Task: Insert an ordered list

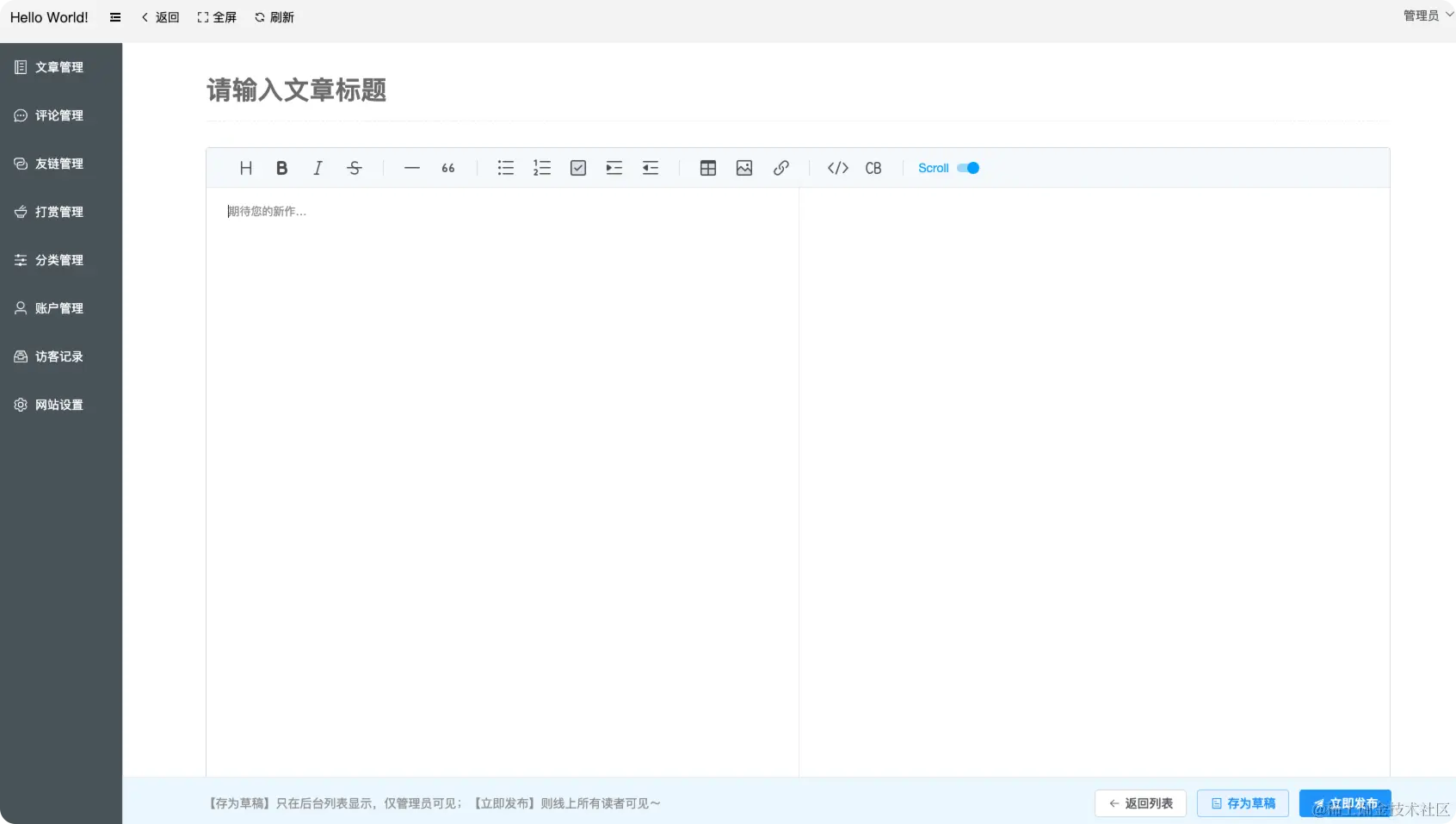Action: [x=541, y=168]
